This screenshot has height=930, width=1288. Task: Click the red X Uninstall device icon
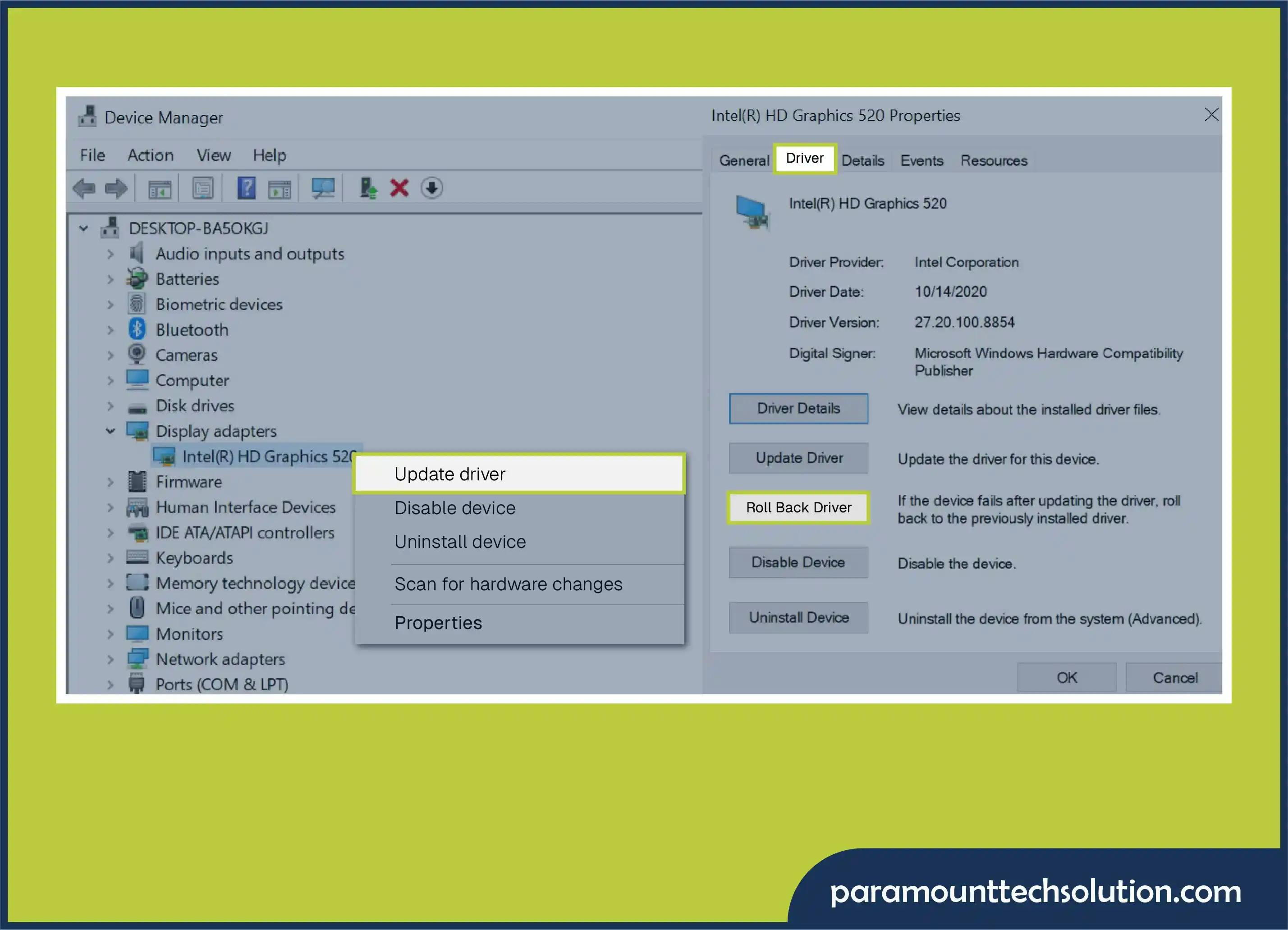[x=399, y=188]
